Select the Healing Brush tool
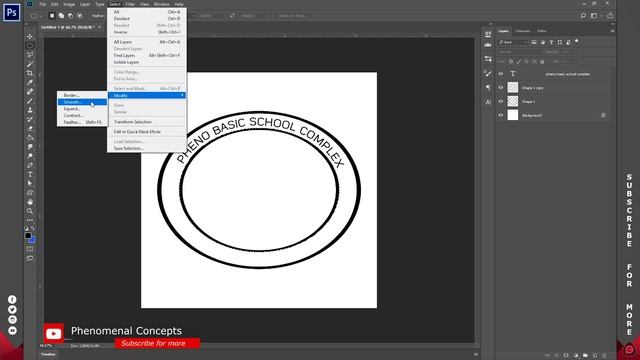640x360 pixels. coord(30,91)
